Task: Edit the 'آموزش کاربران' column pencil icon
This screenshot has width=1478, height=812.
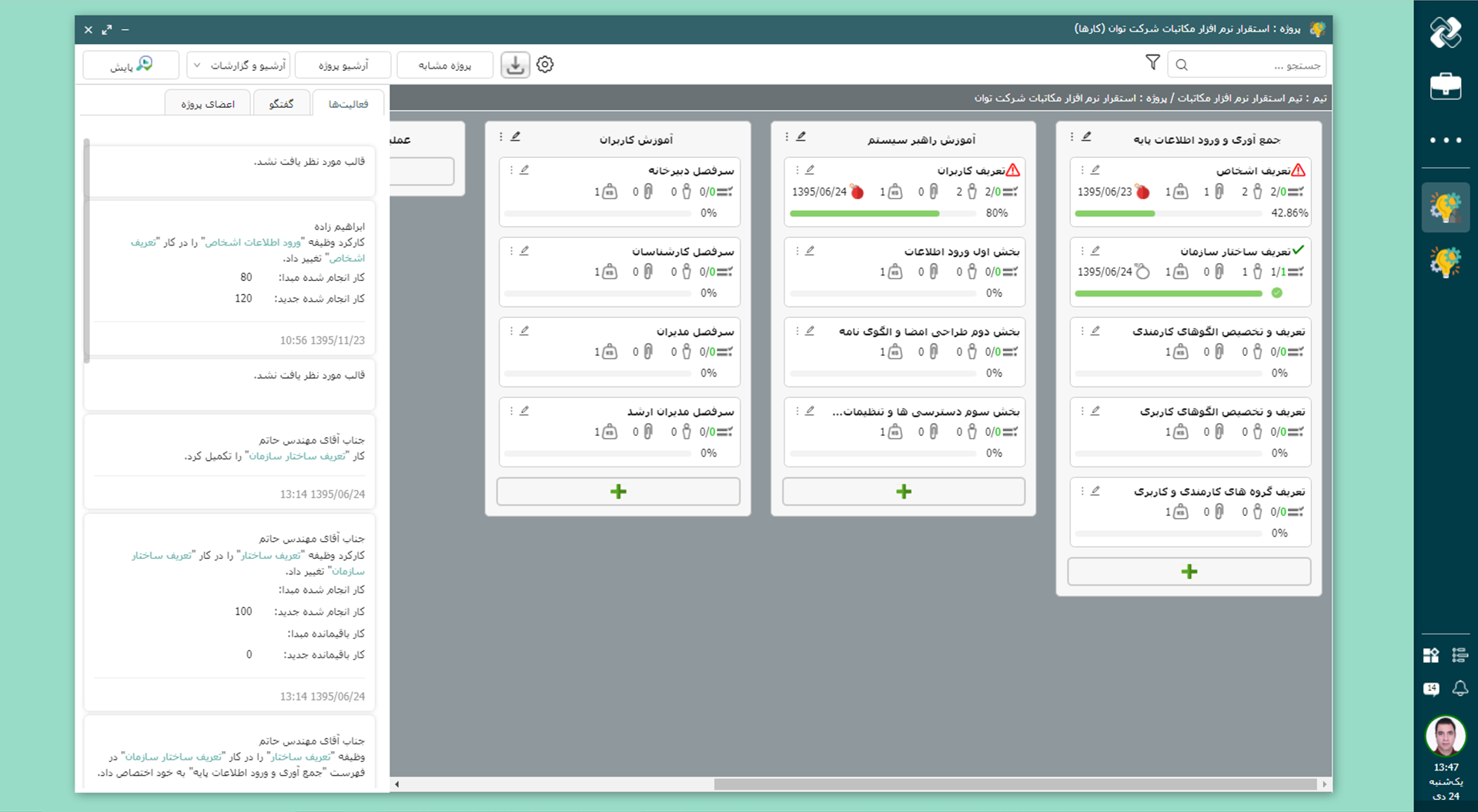Action: pos(516,137)
